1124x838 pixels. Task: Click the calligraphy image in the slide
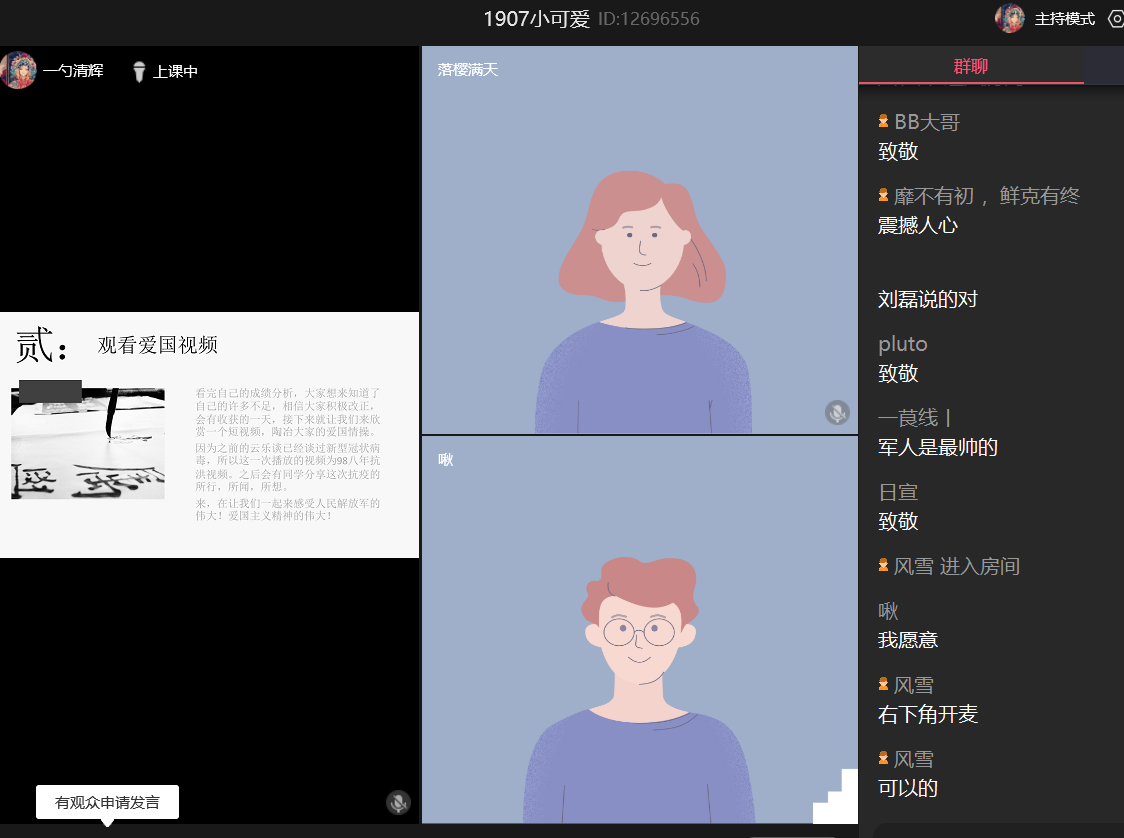(x=88, y=442)
